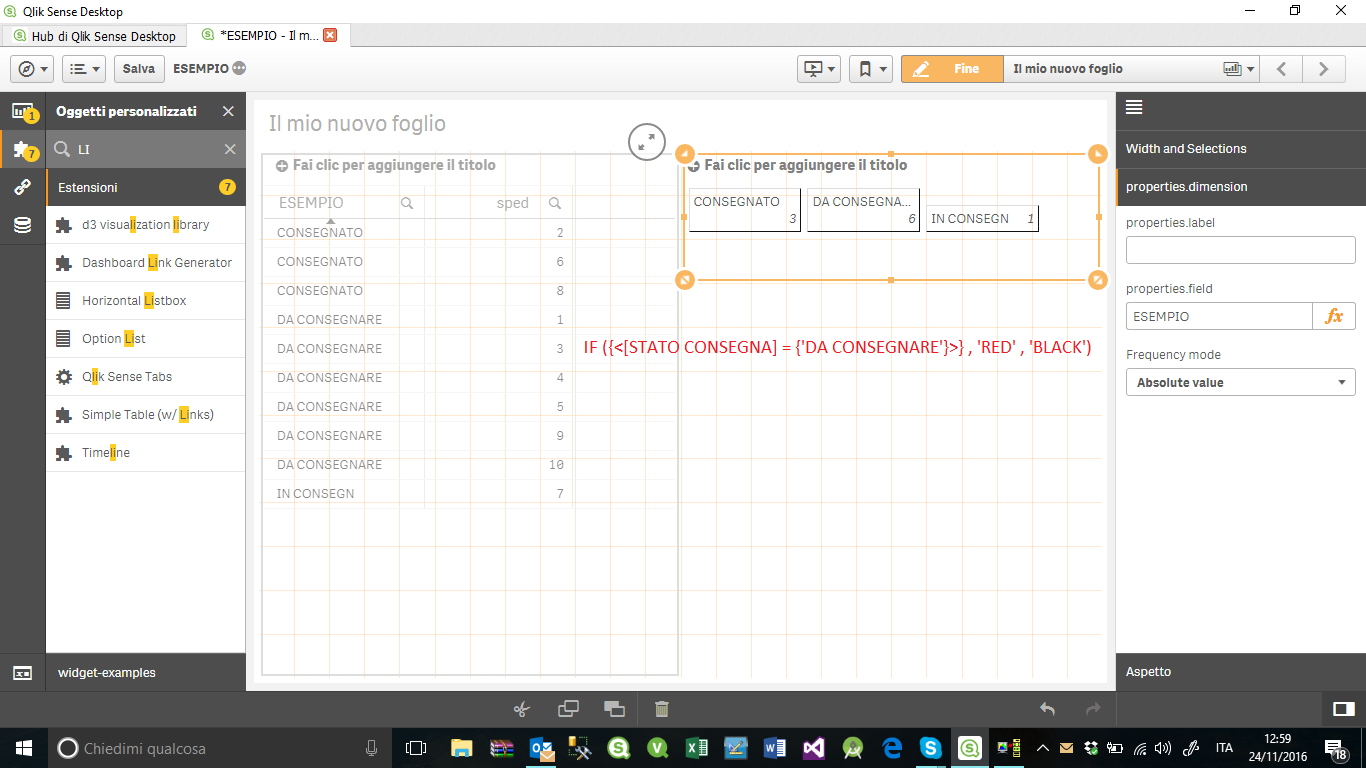Click the properties.label input field

tap(1240, 250)
